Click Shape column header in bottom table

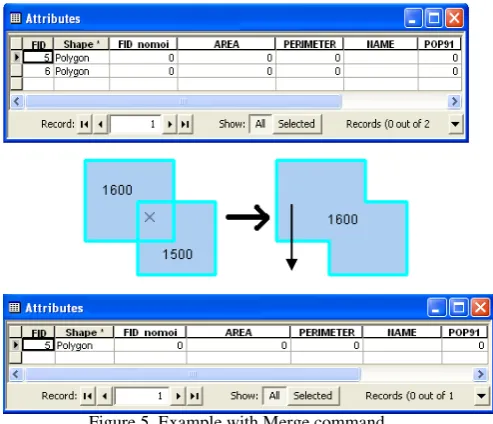(85, 332)
